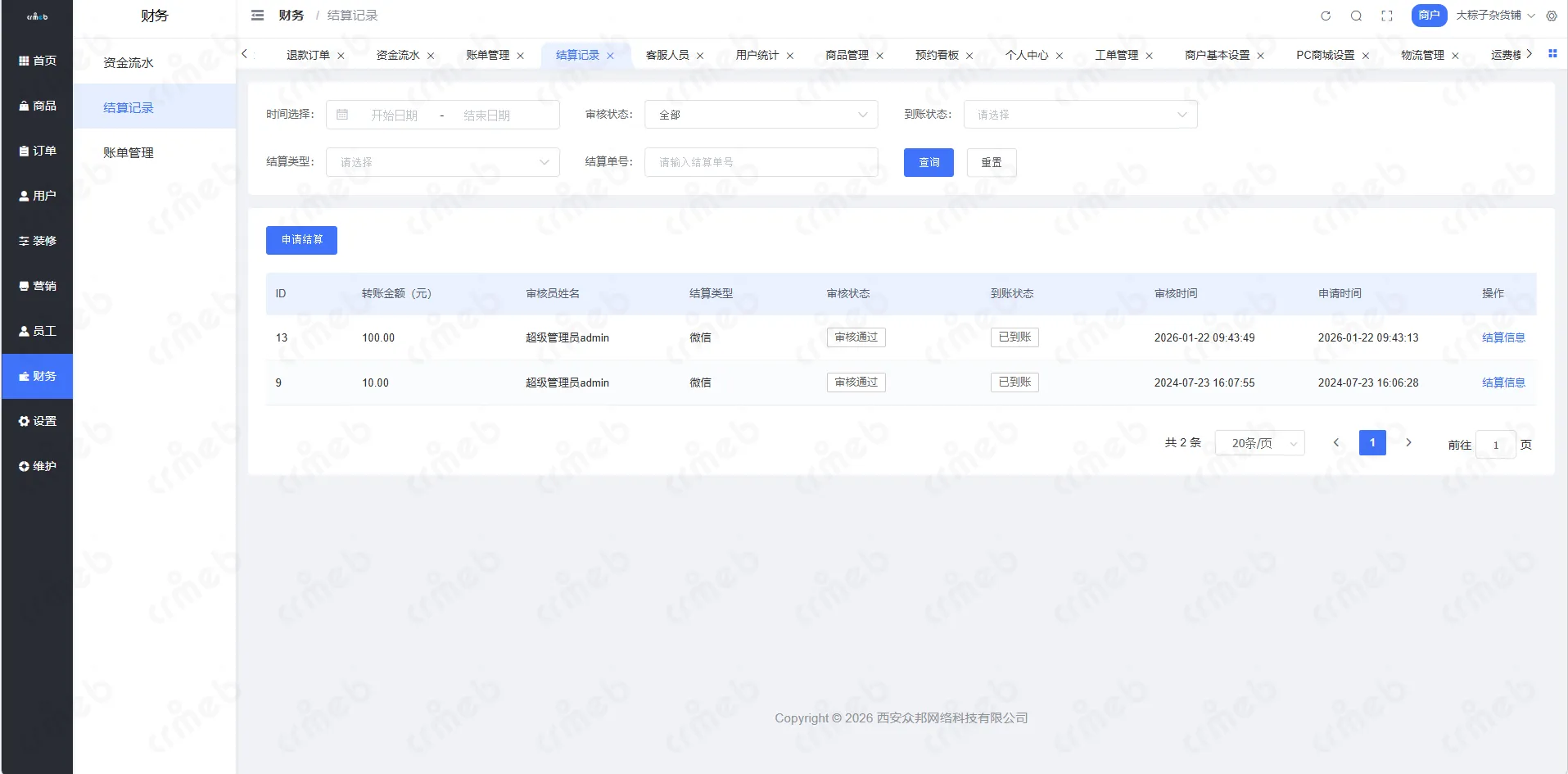
Task: Select 资金流水 in the finance submenu
Action: [155, 62]
